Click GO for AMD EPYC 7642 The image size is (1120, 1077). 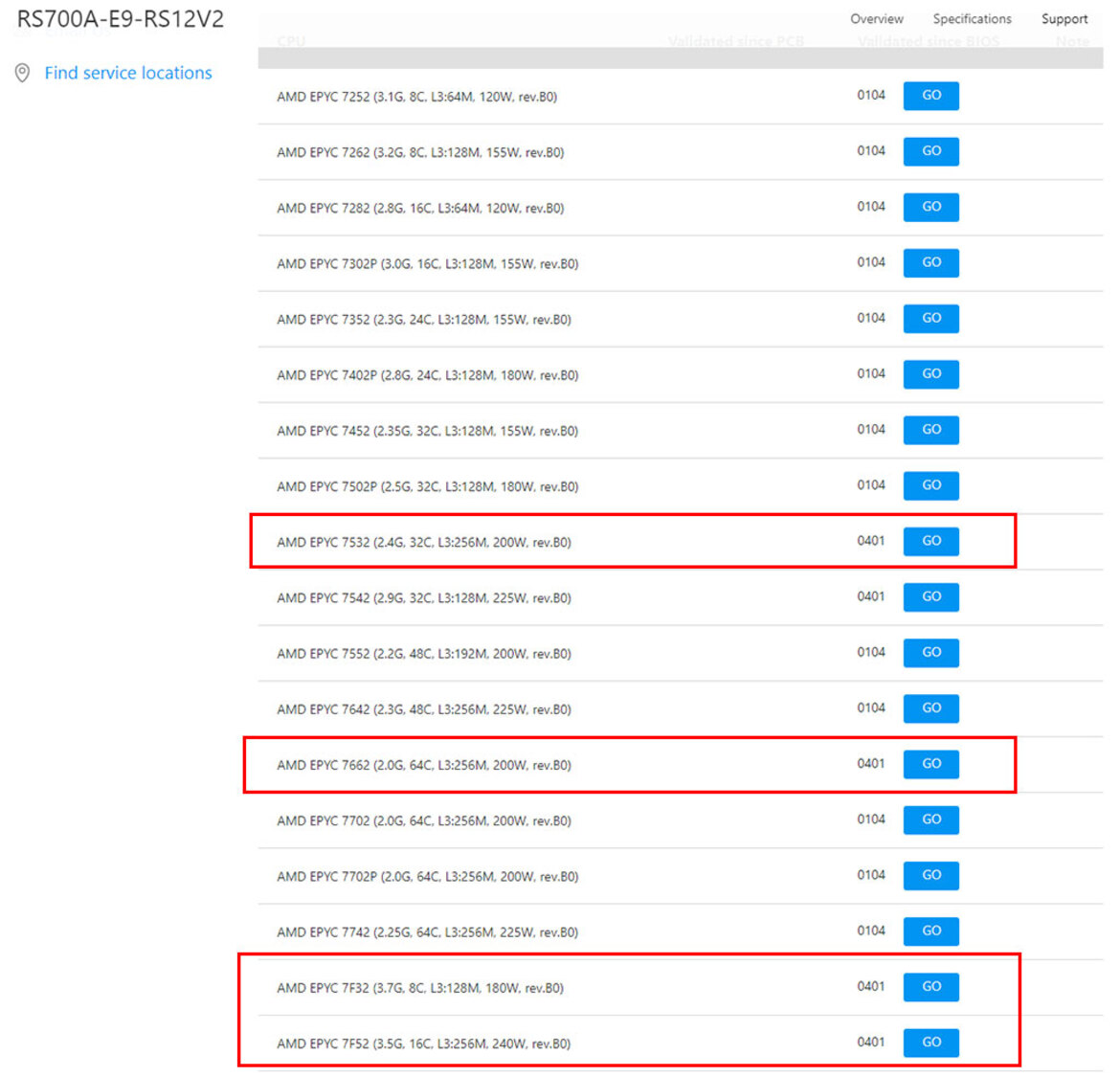(930, 708)
